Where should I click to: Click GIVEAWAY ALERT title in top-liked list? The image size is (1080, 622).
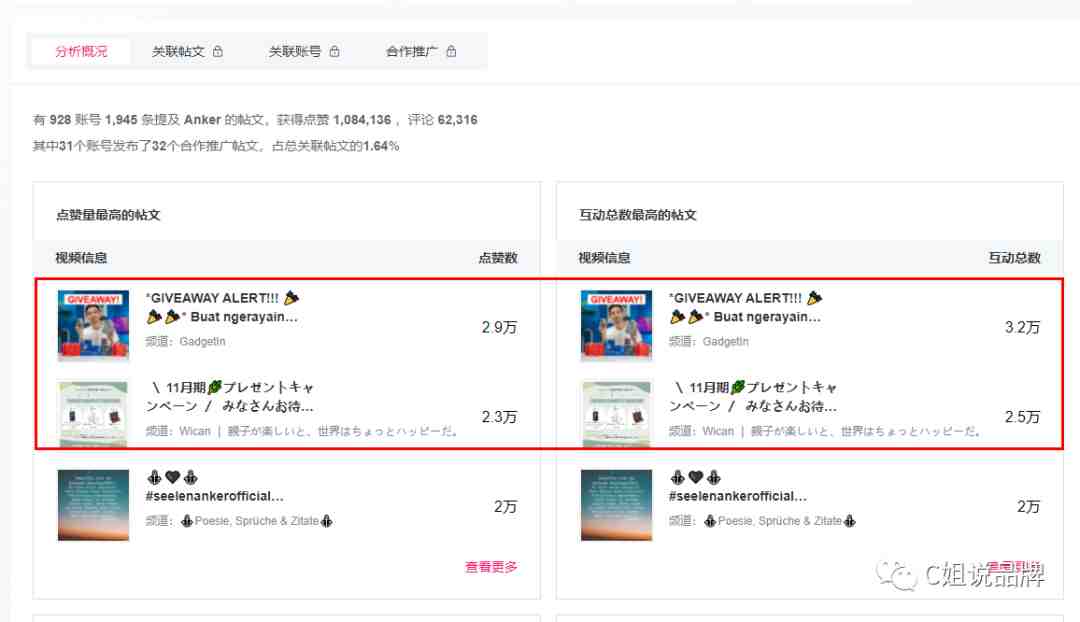pos(222,307)
